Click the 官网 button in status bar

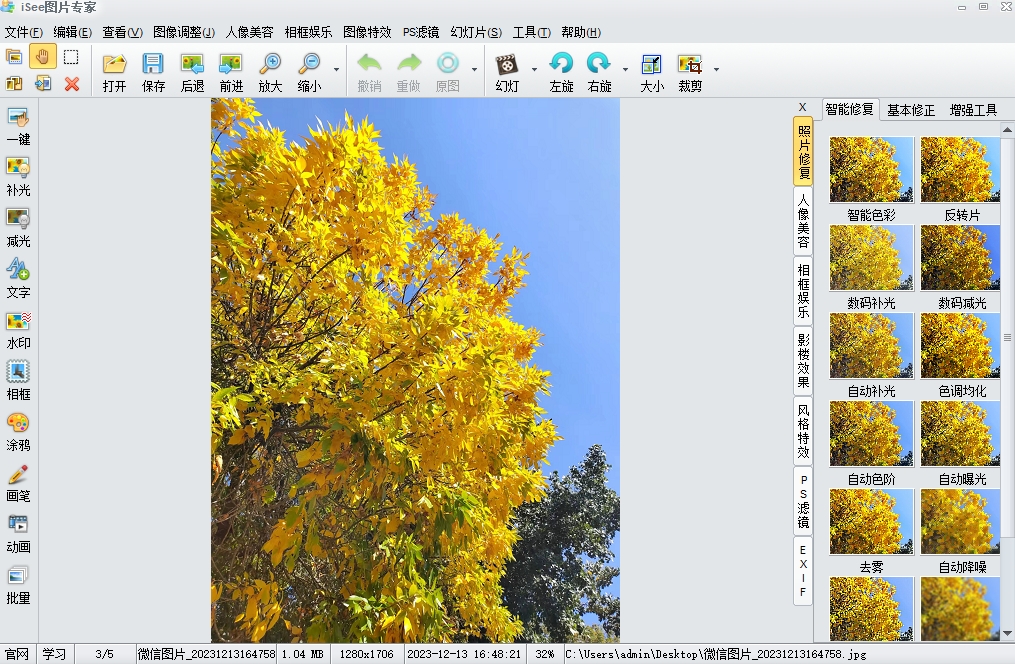tap(17, 654)
